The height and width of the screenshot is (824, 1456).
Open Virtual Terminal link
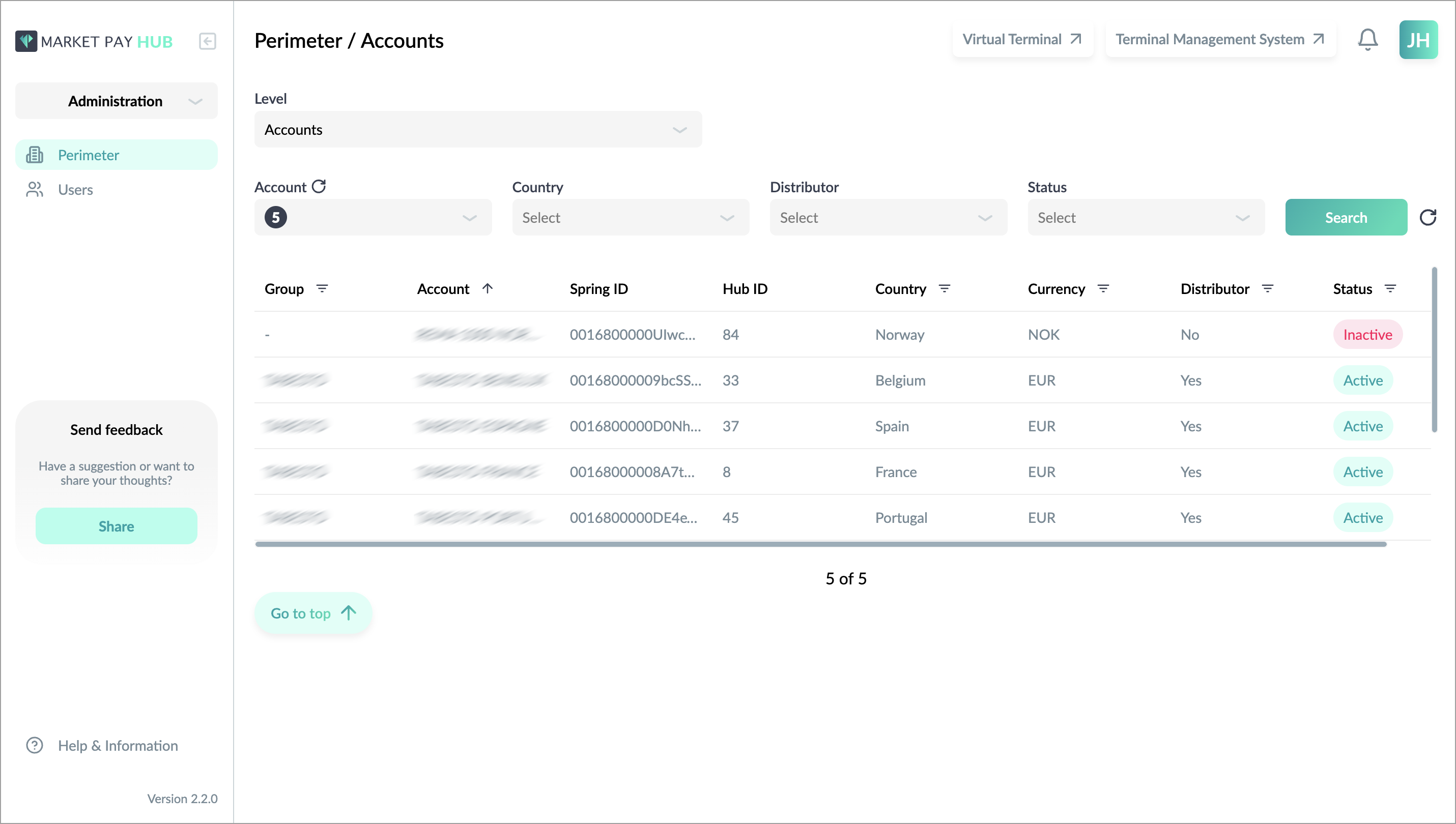tap(1022, 40)
